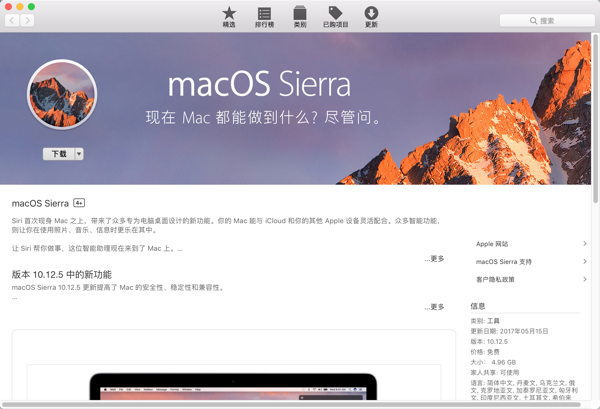
Task: Click the macOS Sierra app title text
Action: tap(40, 203)
